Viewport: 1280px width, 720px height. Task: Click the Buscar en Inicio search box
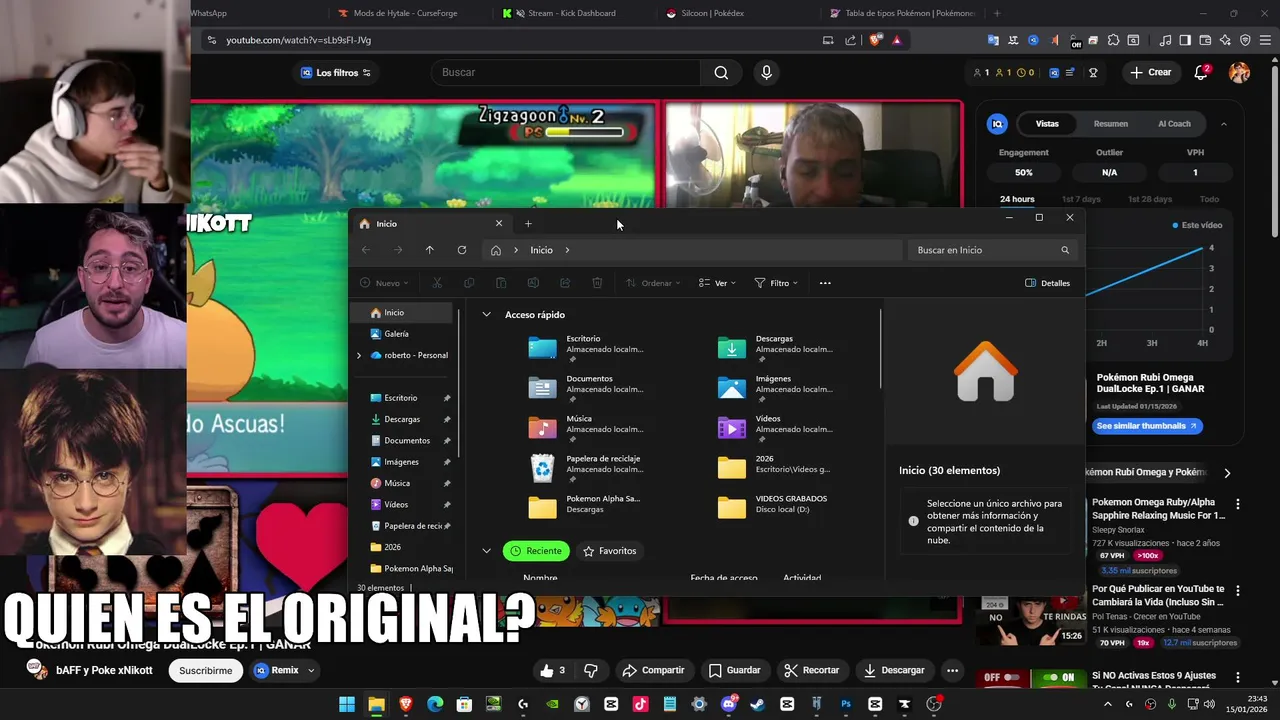point(993,250)
